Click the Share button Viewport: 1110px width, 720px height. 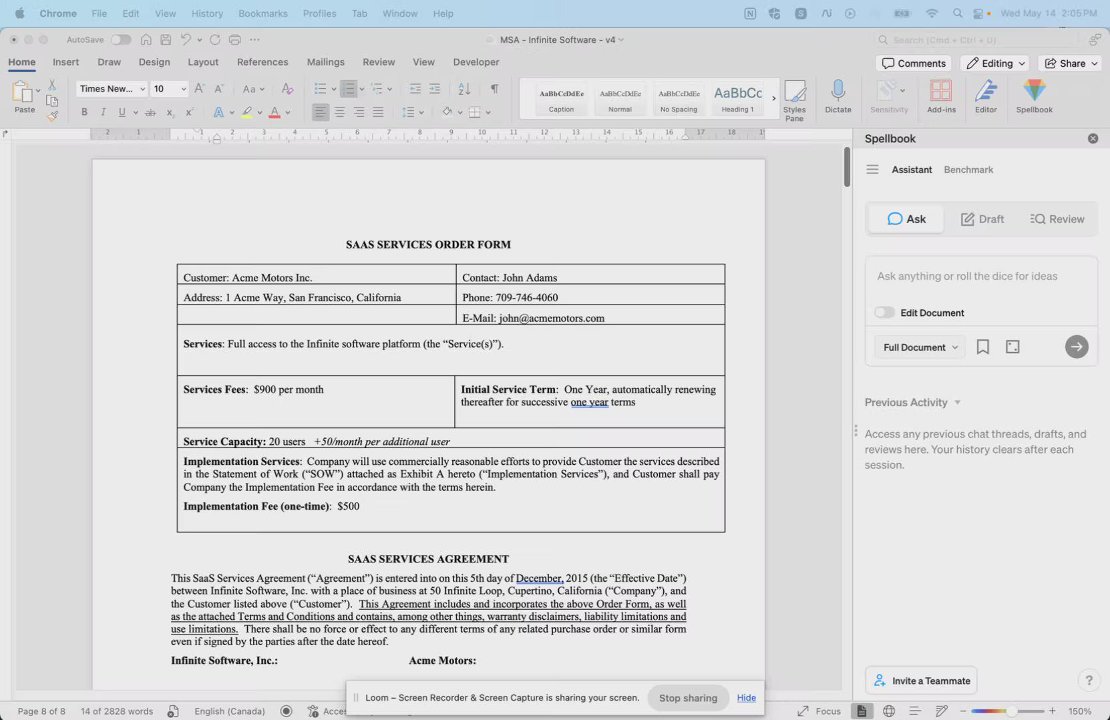click(x=1070, y=63)
